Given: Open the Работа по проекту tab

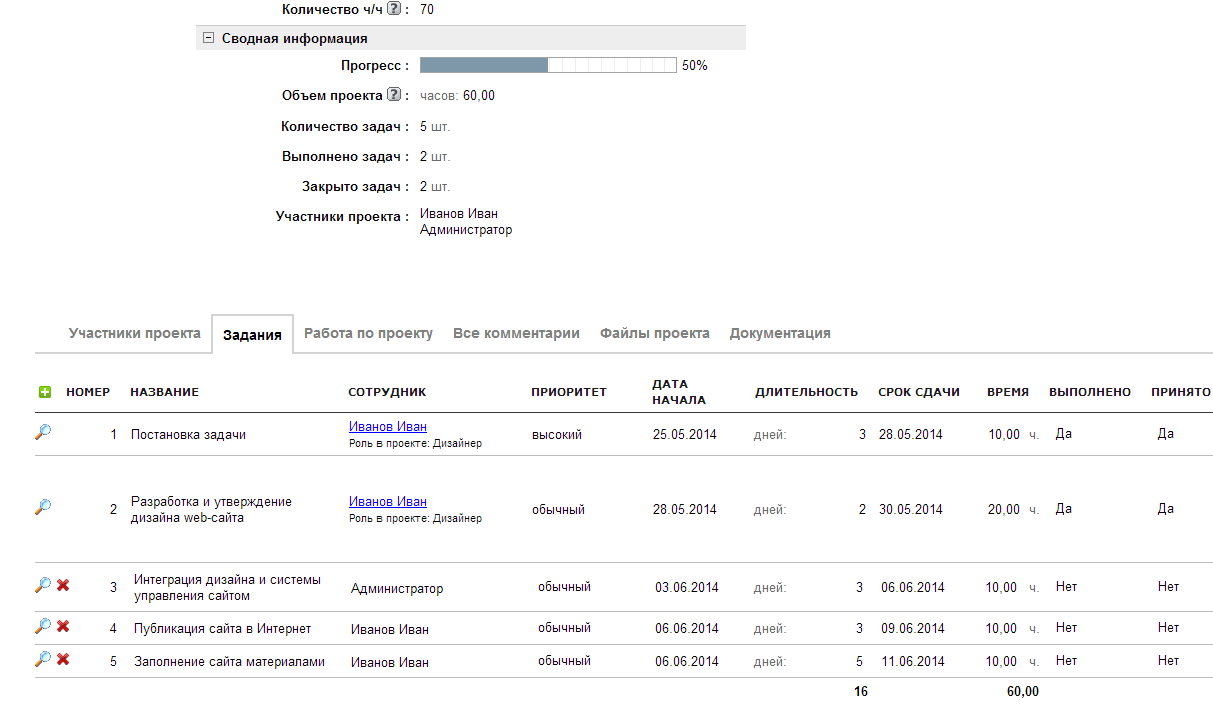Looking at the screenshot, I should 368,333.
